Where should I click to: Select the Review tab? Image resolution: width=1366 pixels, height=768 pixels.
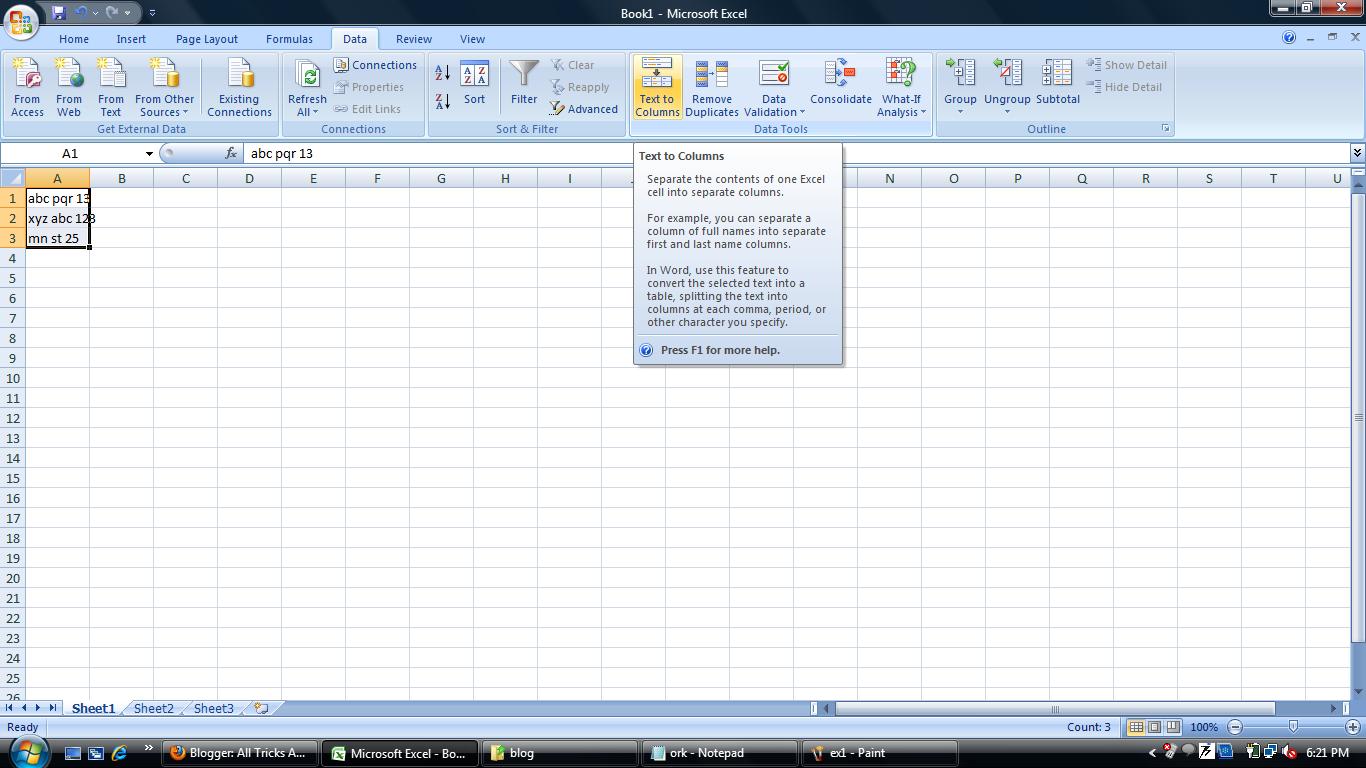(413, 39)
